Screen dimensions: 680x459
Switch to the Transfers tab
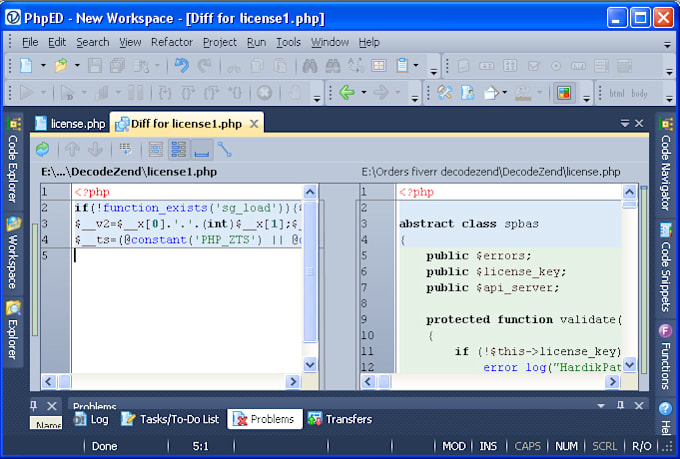click(x=340, y=419)
